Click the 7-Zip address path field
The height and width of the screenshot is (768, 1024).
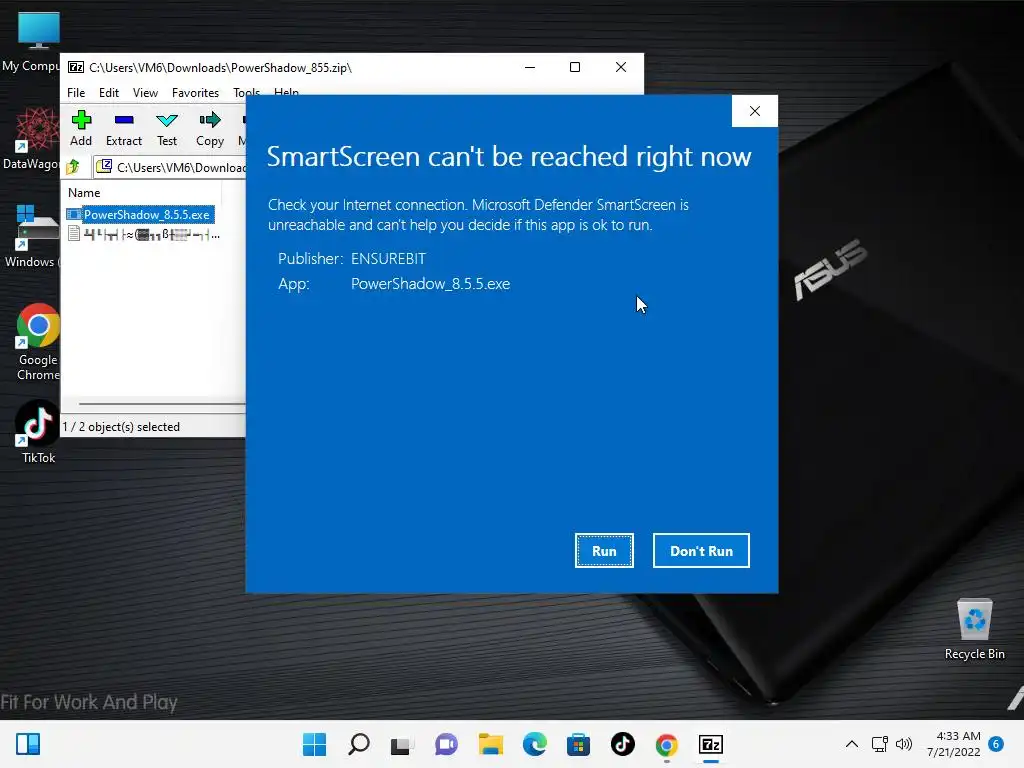tap(171, 167)
